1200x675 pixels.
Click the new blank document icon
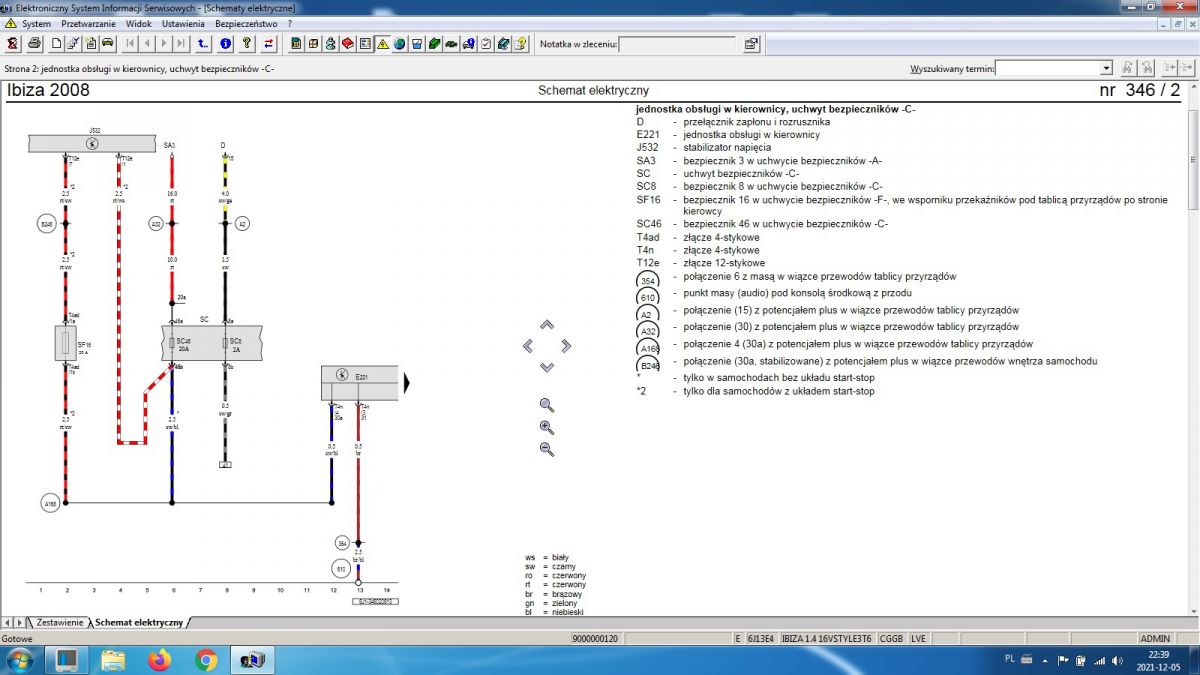pyautogui.click(x=56, y=43)
